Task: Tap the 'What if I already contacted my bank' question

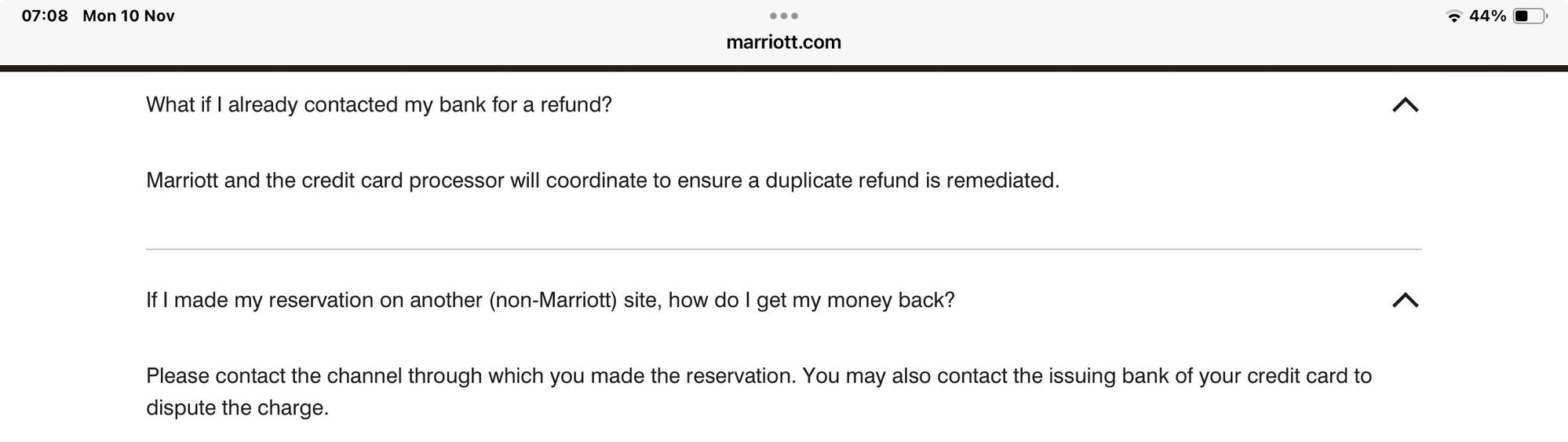Action: (x=378, y=105)
